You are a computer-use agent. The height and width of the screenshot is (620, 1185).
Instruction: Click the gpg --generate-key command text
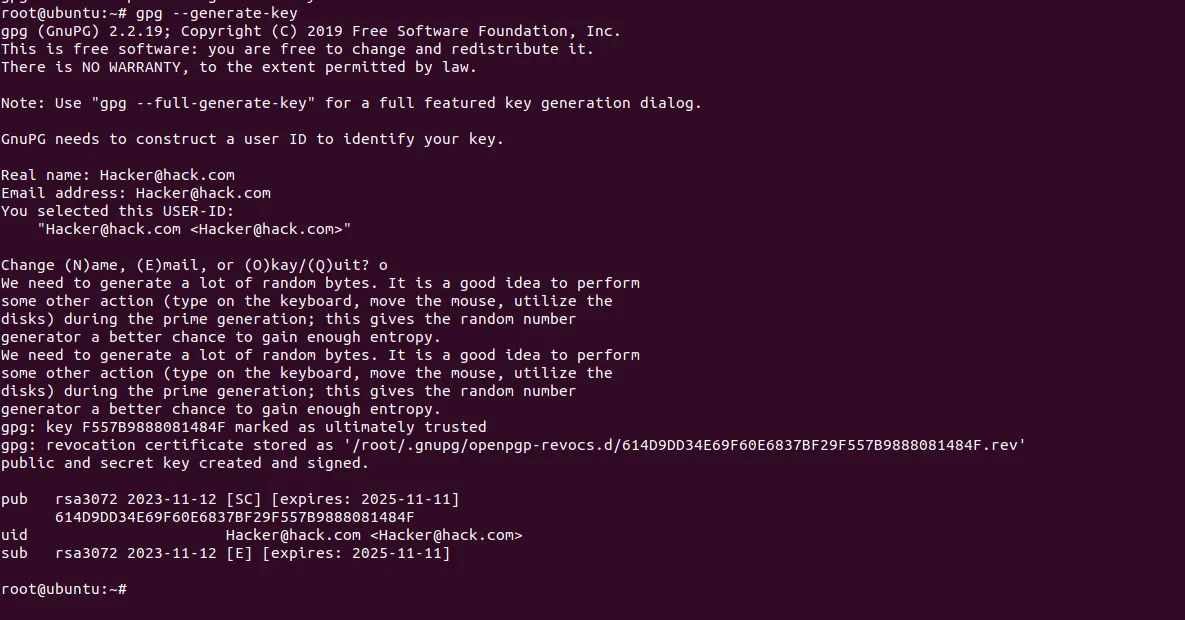click(217, 13)
